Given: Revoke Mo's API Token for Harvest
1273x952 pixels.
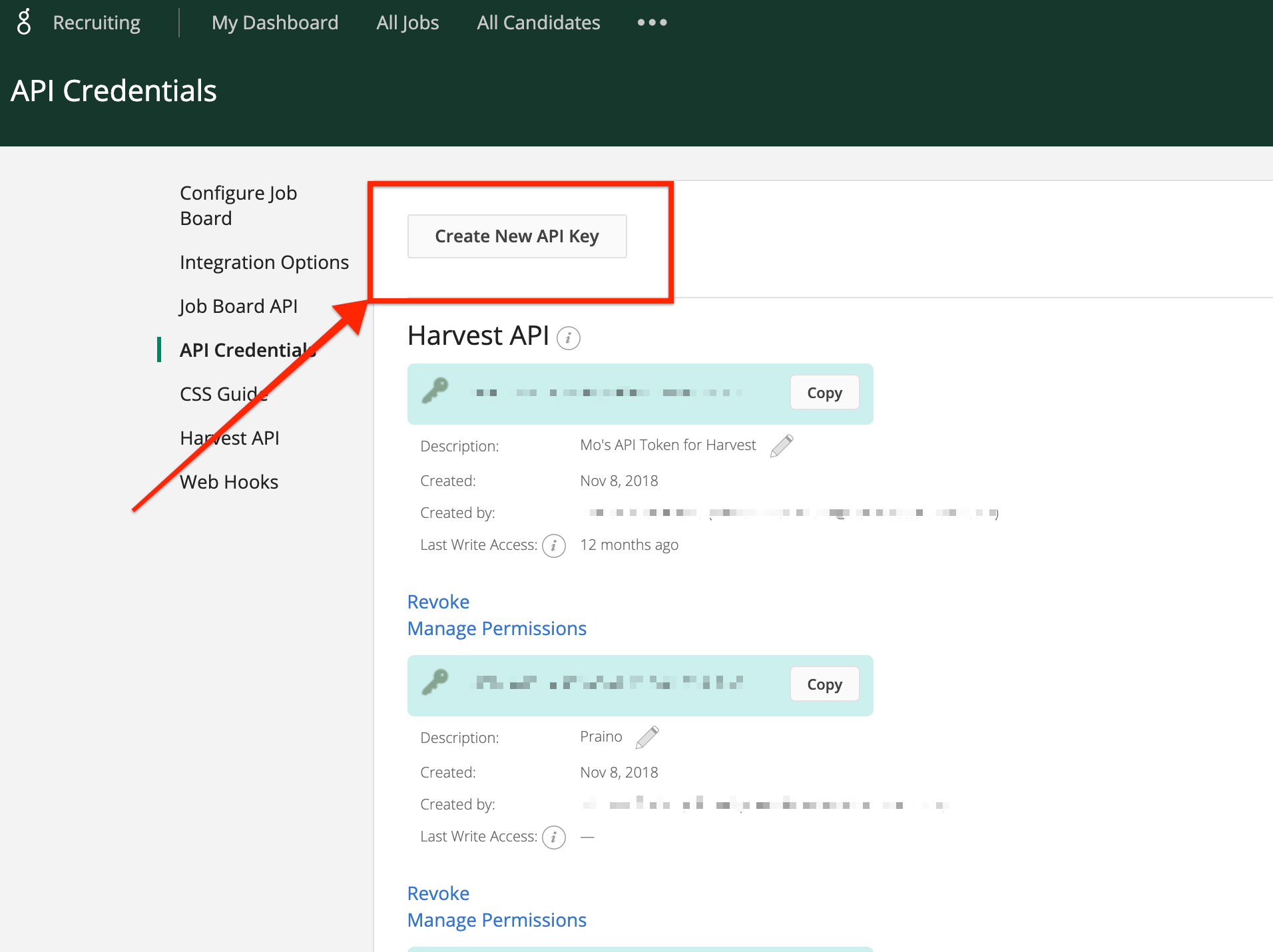Looking at the screenshot, I should (x=438, y=602).
